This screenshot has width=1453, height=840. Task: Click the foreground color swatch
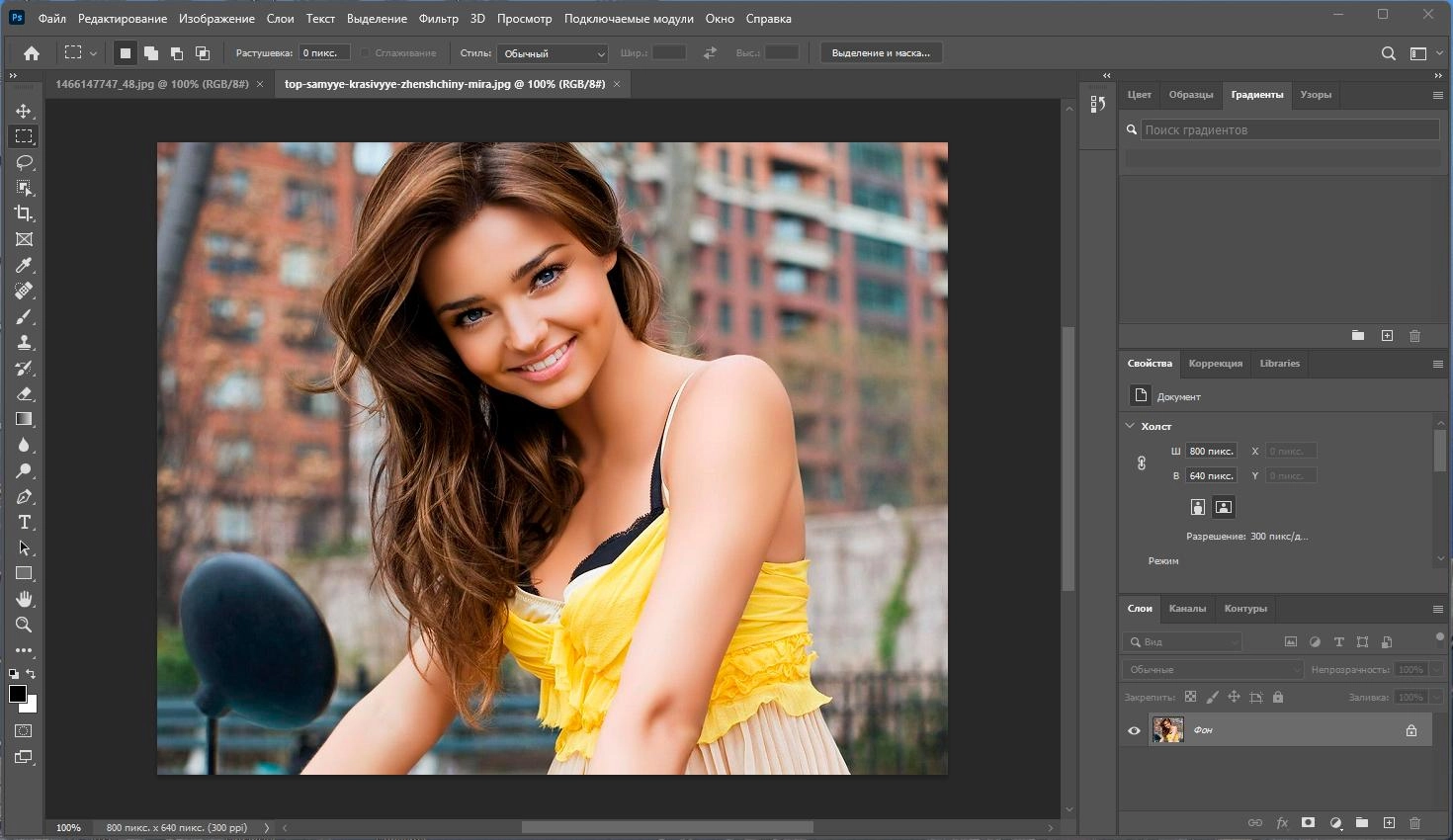tap(18, 693)
